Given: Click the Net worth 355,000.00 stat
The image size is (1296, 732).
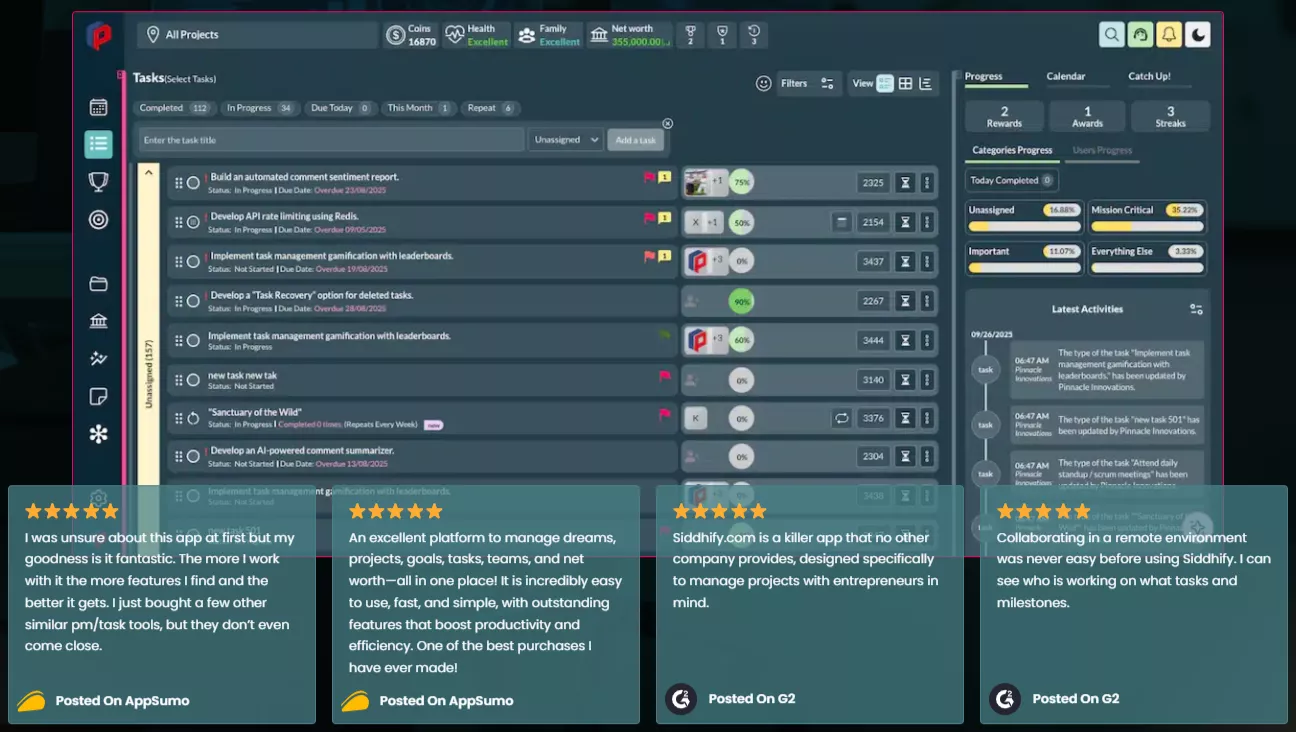Looking at the screenshot, I should coord(629,35).
